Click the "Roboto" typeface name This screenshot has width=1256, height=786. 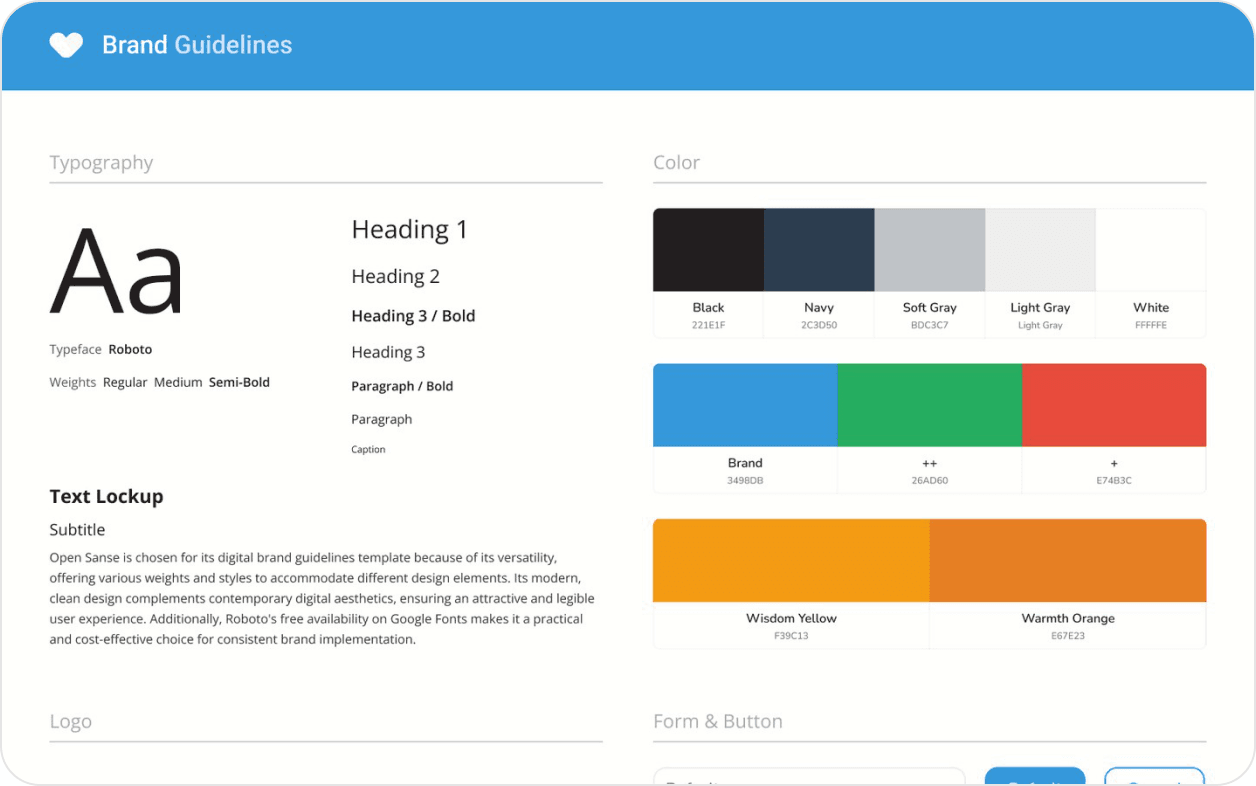(x=130, y=350)
